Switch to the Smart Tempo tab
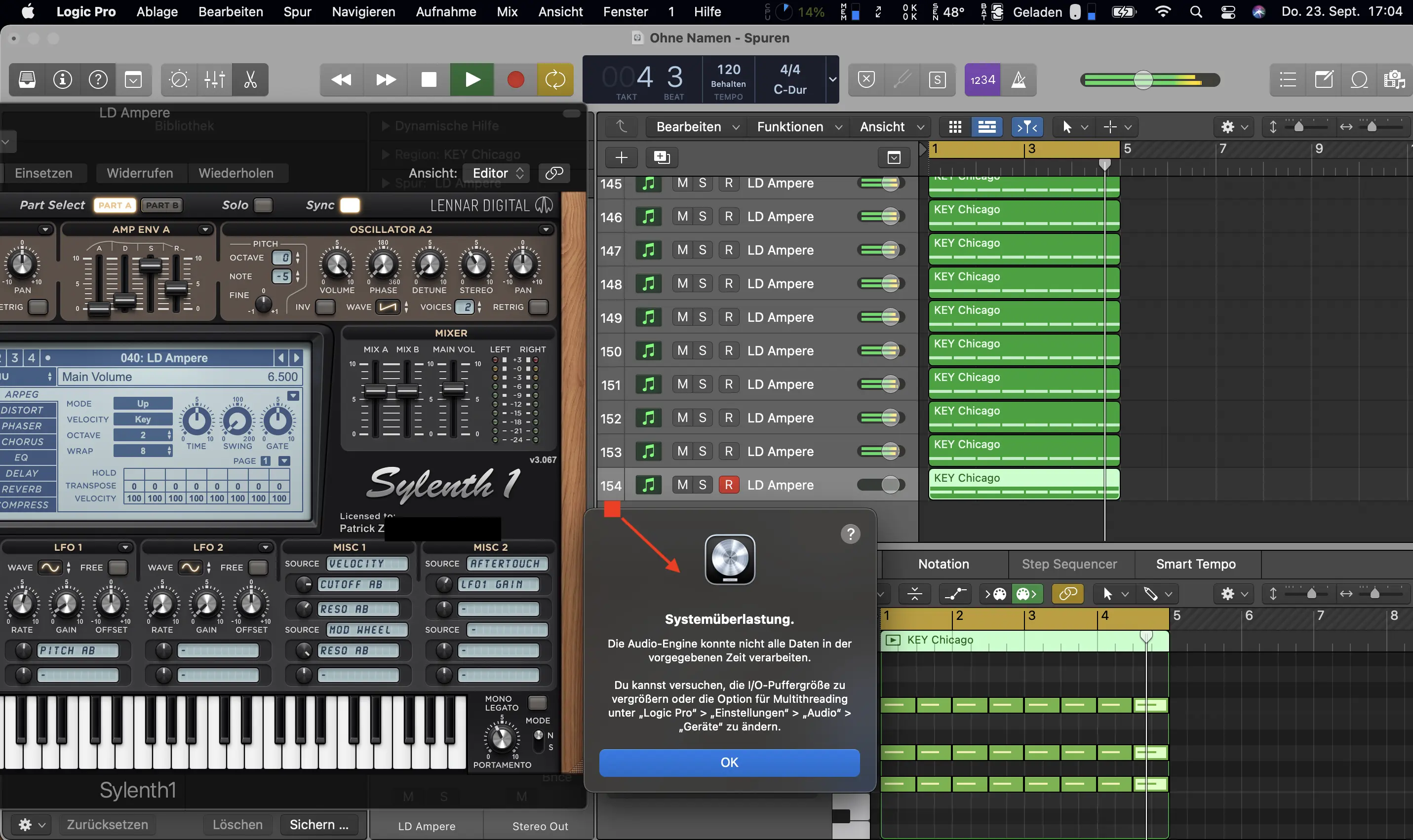 1196,564
